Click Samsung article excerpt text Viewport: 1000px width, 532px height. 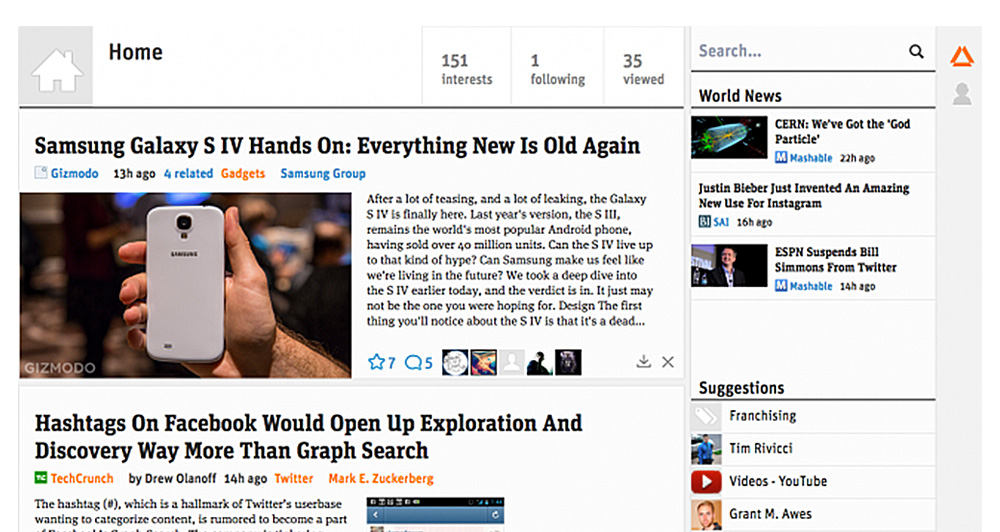point(510,260)
